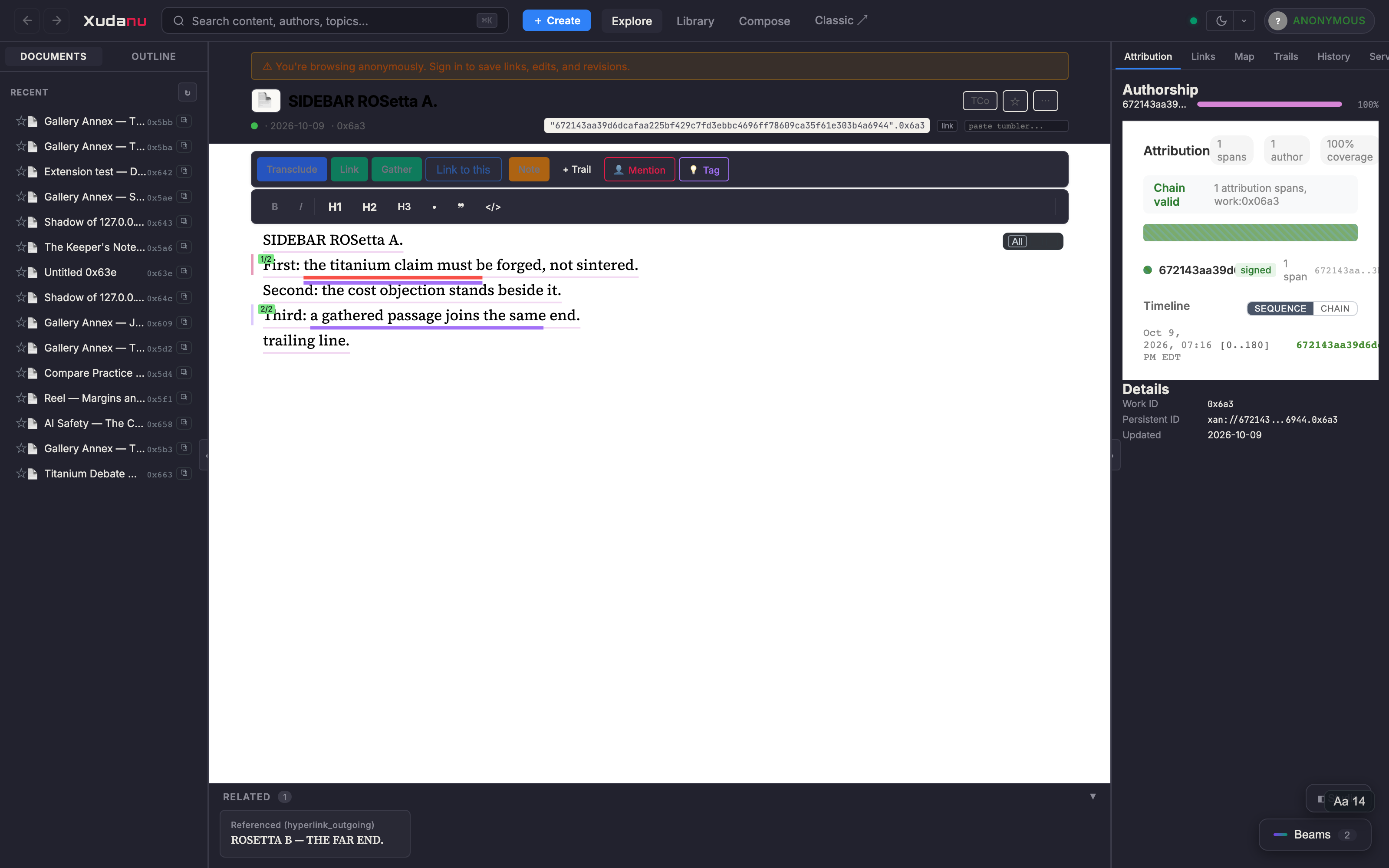Collapse the Related panel arrow

tap(1093, 796)
